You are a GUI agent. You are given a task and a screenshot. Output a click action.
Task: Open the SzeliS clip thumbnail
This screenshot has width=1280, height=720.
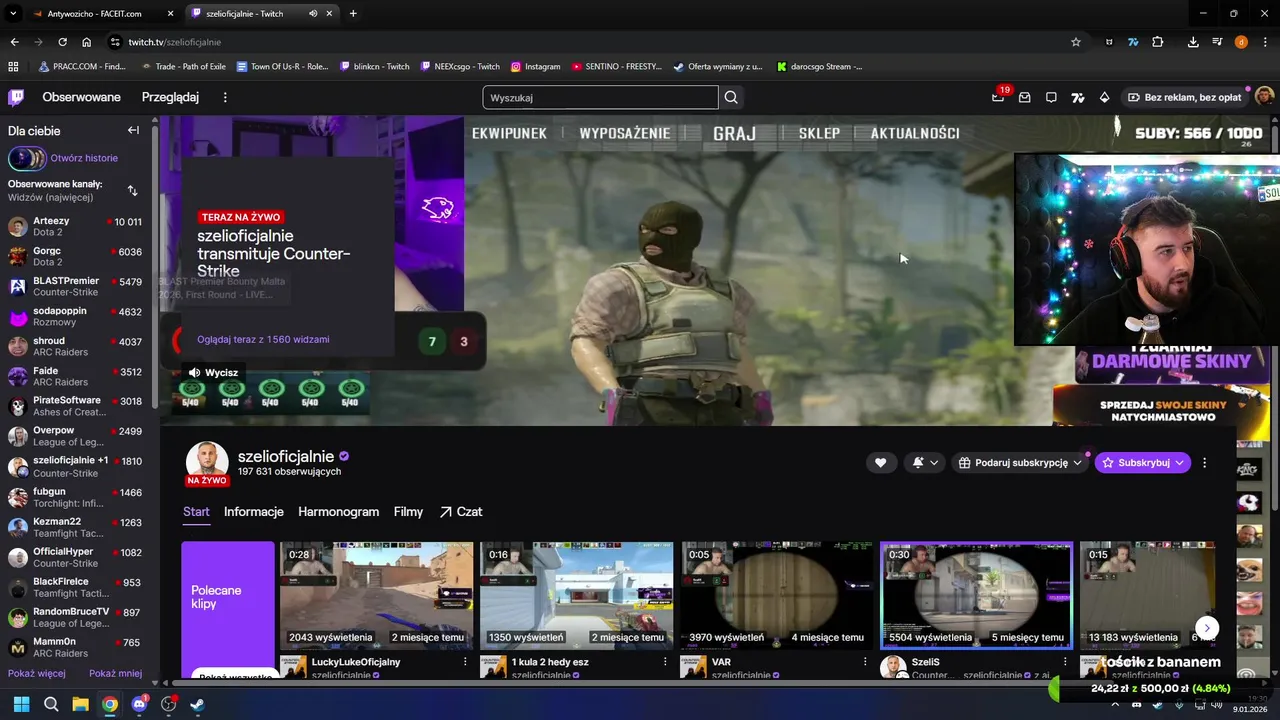click(x=976, y=596)
